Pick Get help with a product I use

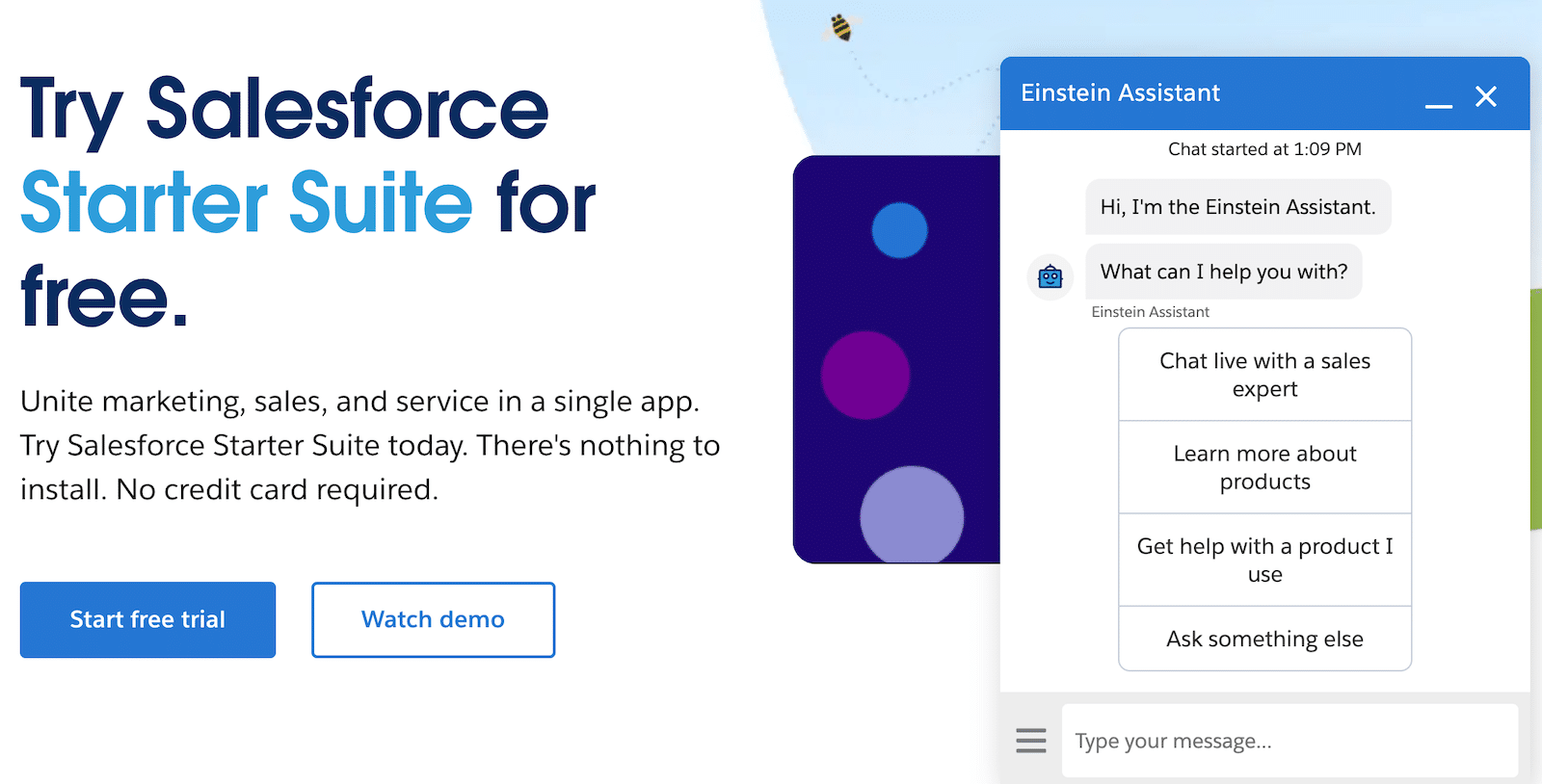point(1264,560)
